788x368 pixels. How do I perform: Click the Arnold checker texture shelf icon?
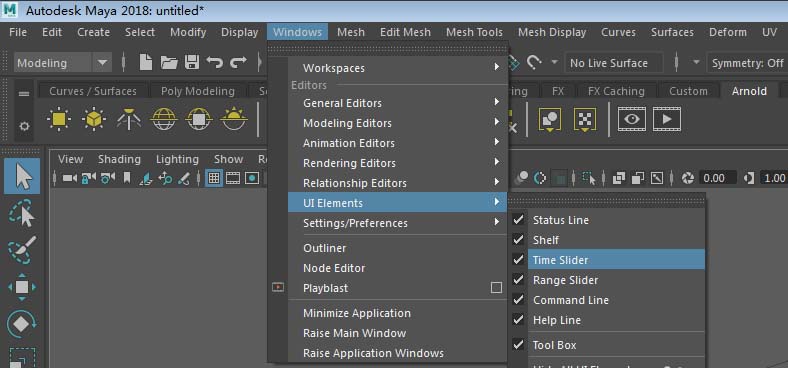(584, 120)
